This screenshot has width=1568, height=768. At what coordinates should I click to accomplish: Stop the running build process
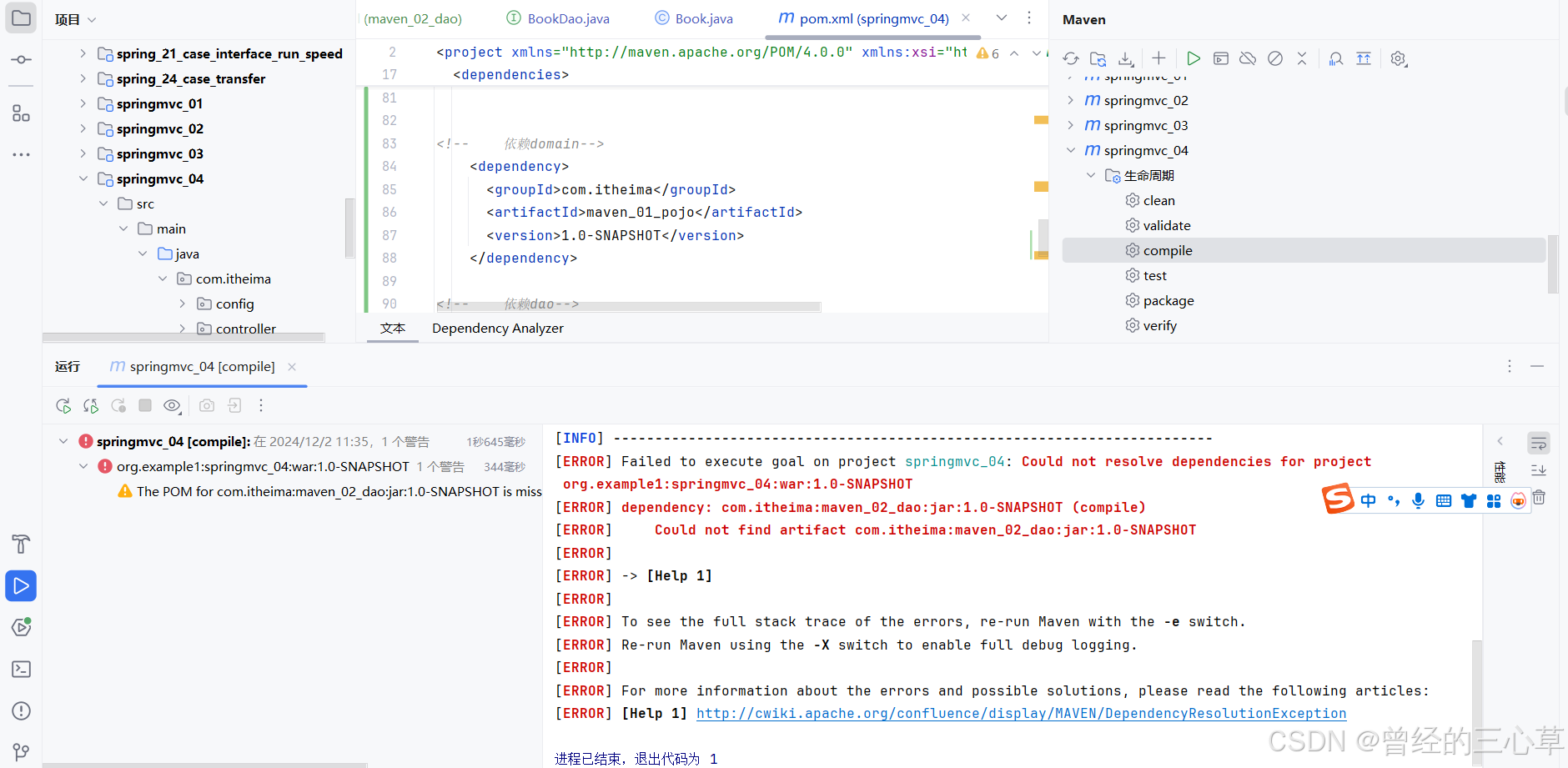(145, 405)
